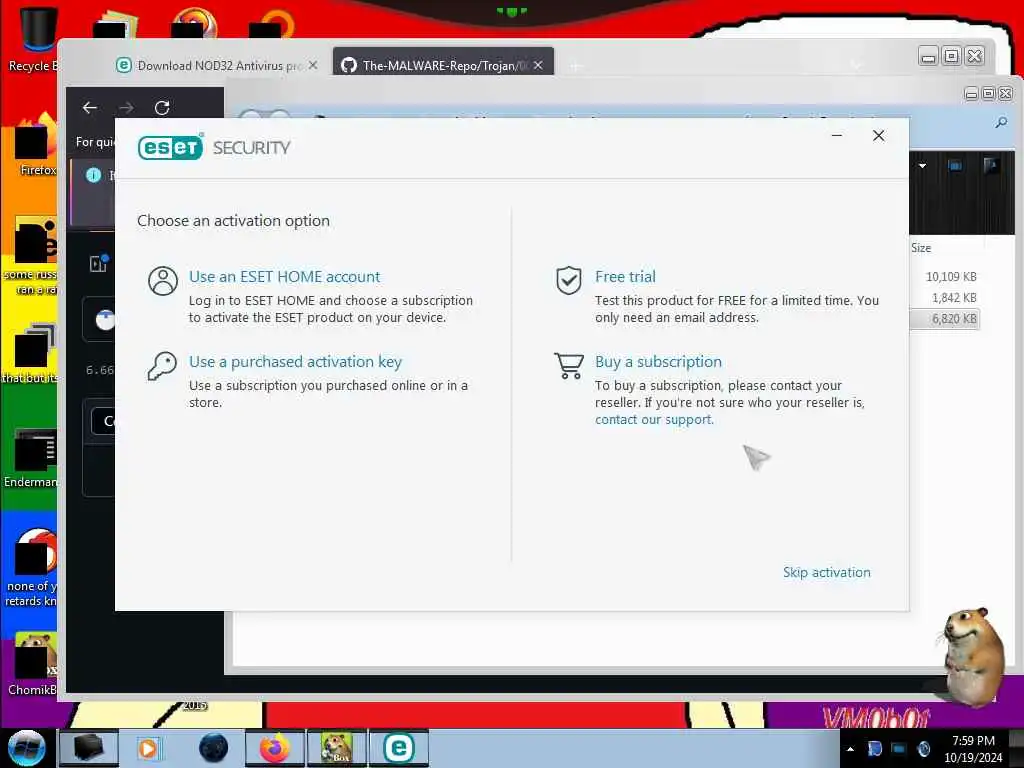Viewport: 1024px width, 768px height.
Task: Minimize the ESET Security dialog
Action: coord(837,136)
